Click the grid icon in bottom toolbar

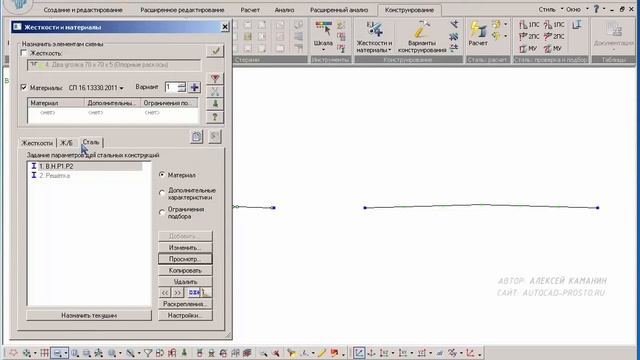click(x=44, y=353)
